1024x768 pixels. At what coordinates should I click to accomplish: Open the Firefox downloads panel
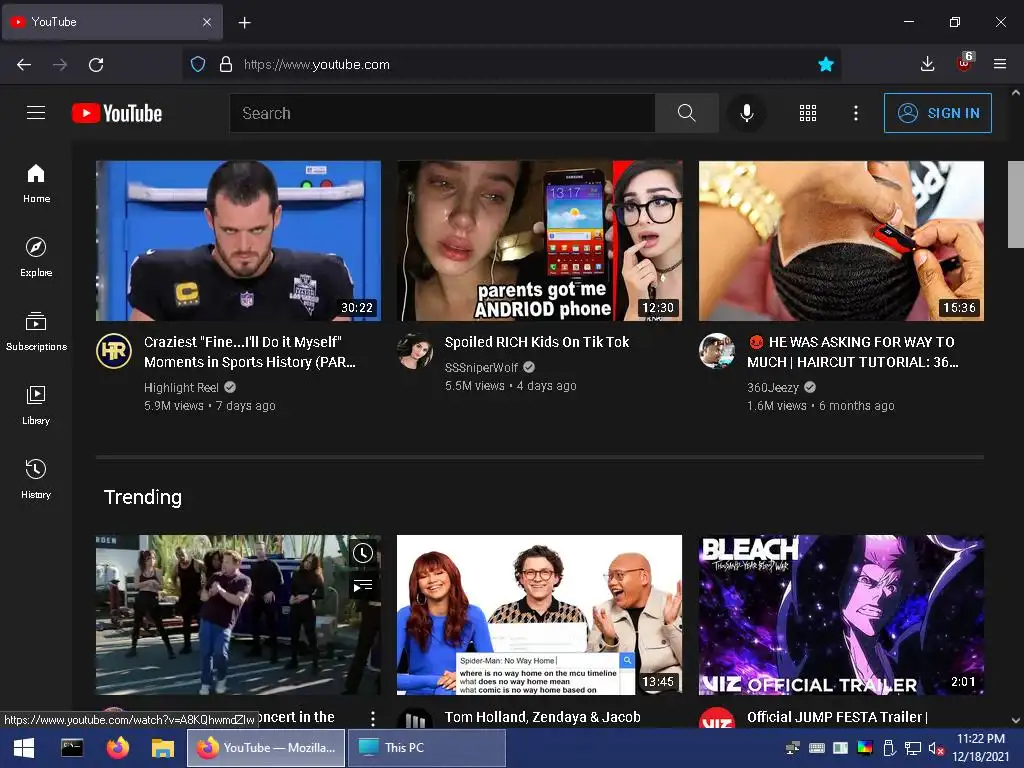point(927,64)
